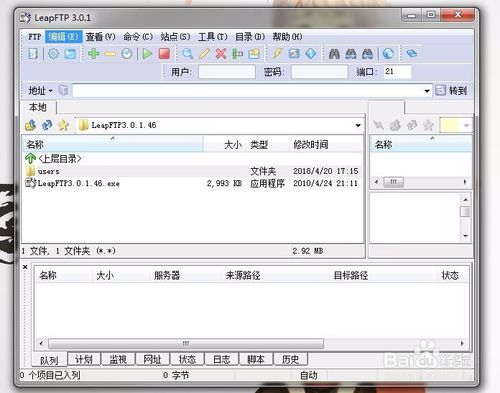Select the LeapFTP3.0.1.46.exe file row
Screen dimensions: 500x393
[x=193, y=183]
